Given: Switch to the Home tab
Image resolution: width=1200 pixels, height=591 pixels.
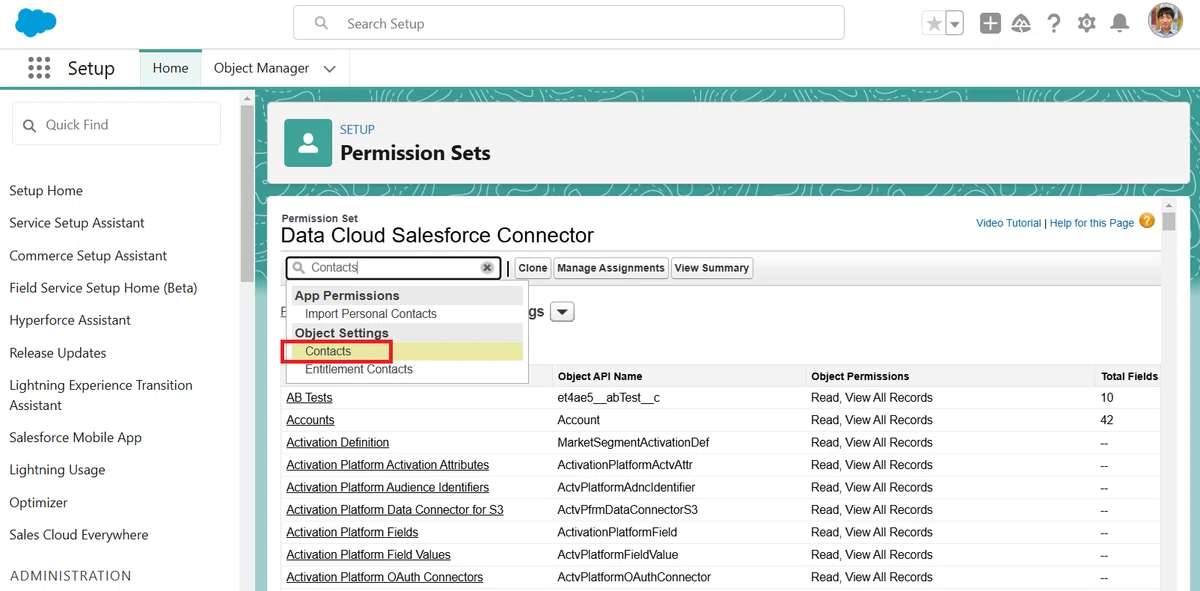Looking at the screenshot, I should (x=170, y=68).
